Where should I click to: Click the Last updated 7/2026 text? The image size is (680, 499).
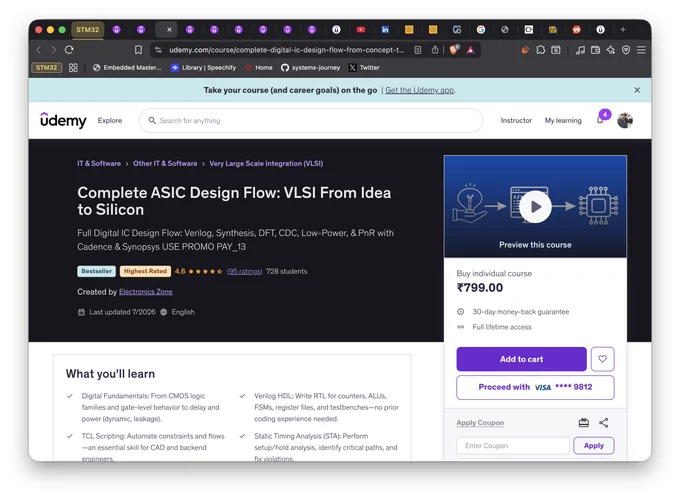coord(122,312)
